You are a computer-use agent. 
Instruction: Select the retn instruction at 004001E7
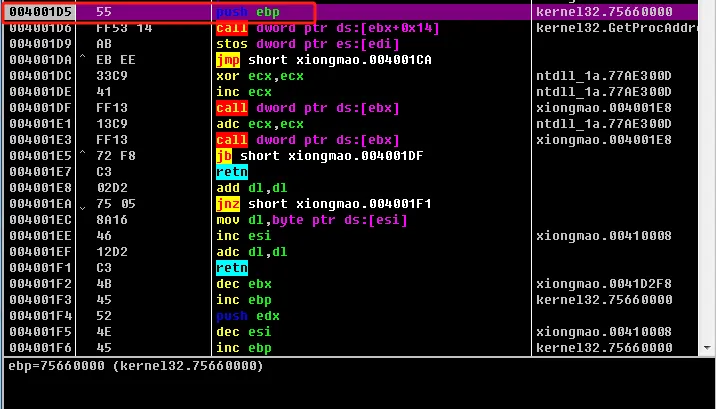[232, 172]
